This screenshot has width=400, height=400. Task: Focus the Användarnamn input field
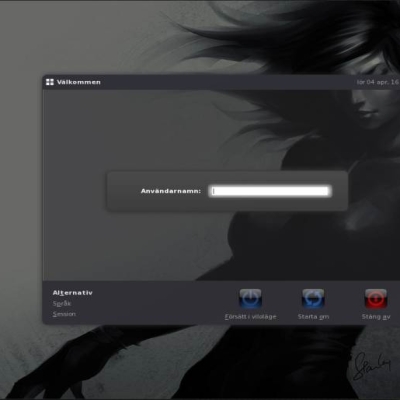point(270,191)
